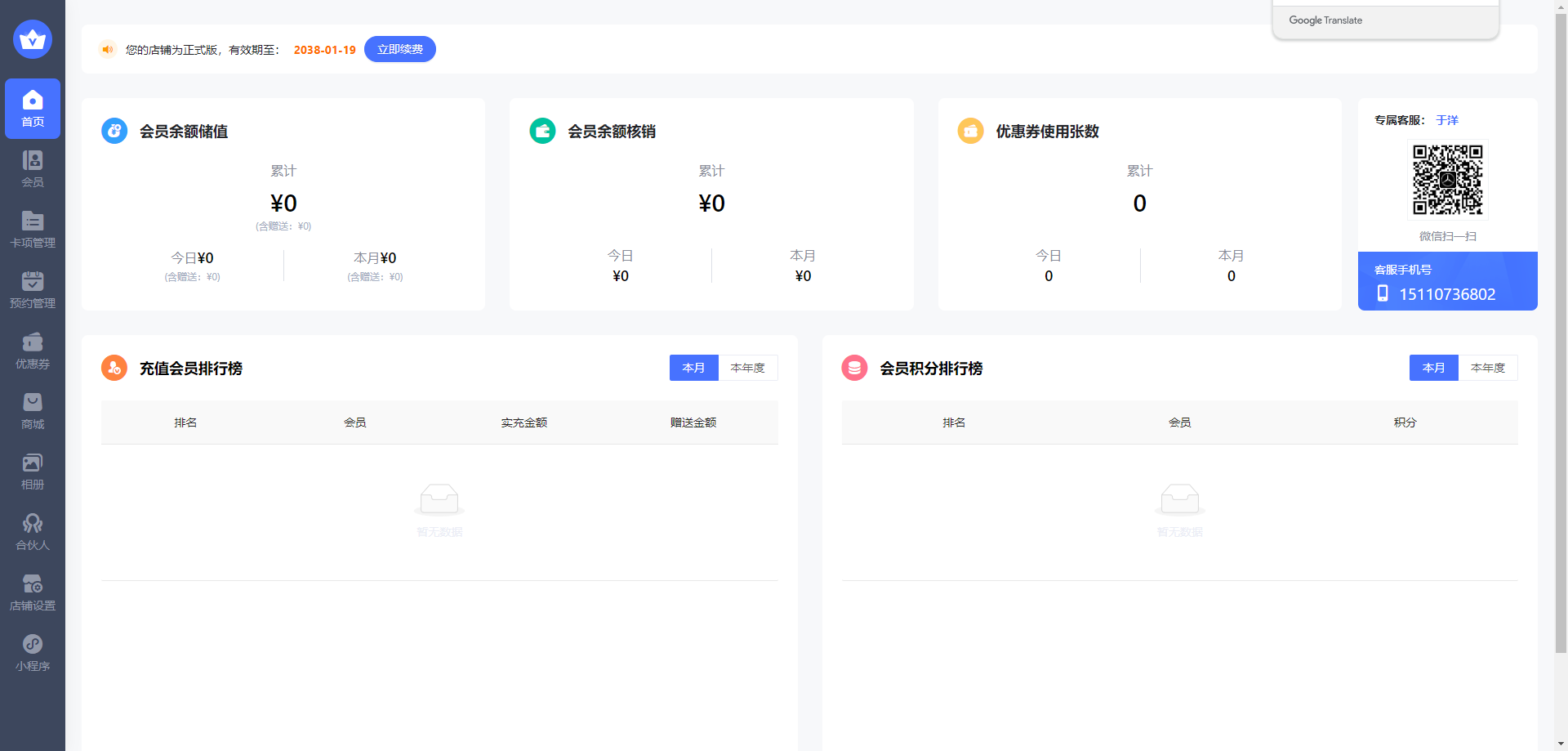Switch 充值会员排行榜 to 本年度

(x=747, y=368)
